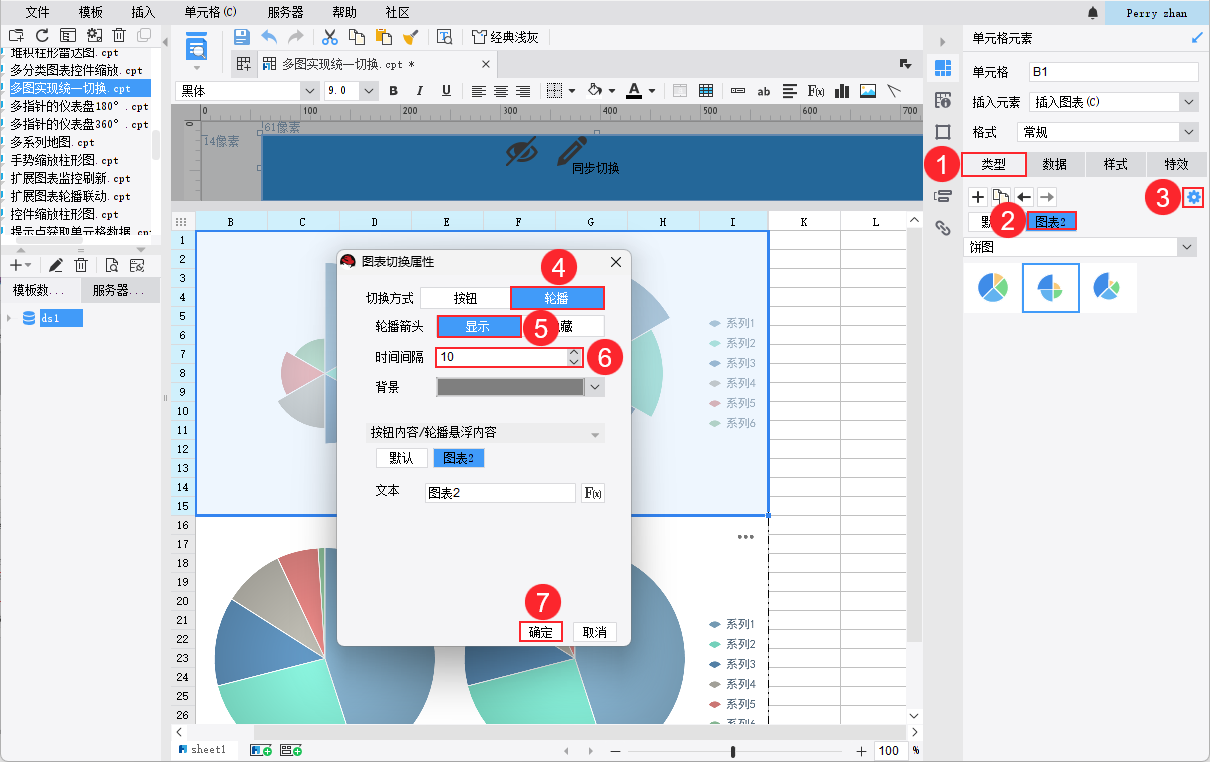Click the Paste clipboard icon
This screenshot has width=1210, height=762.
(383, 37)
